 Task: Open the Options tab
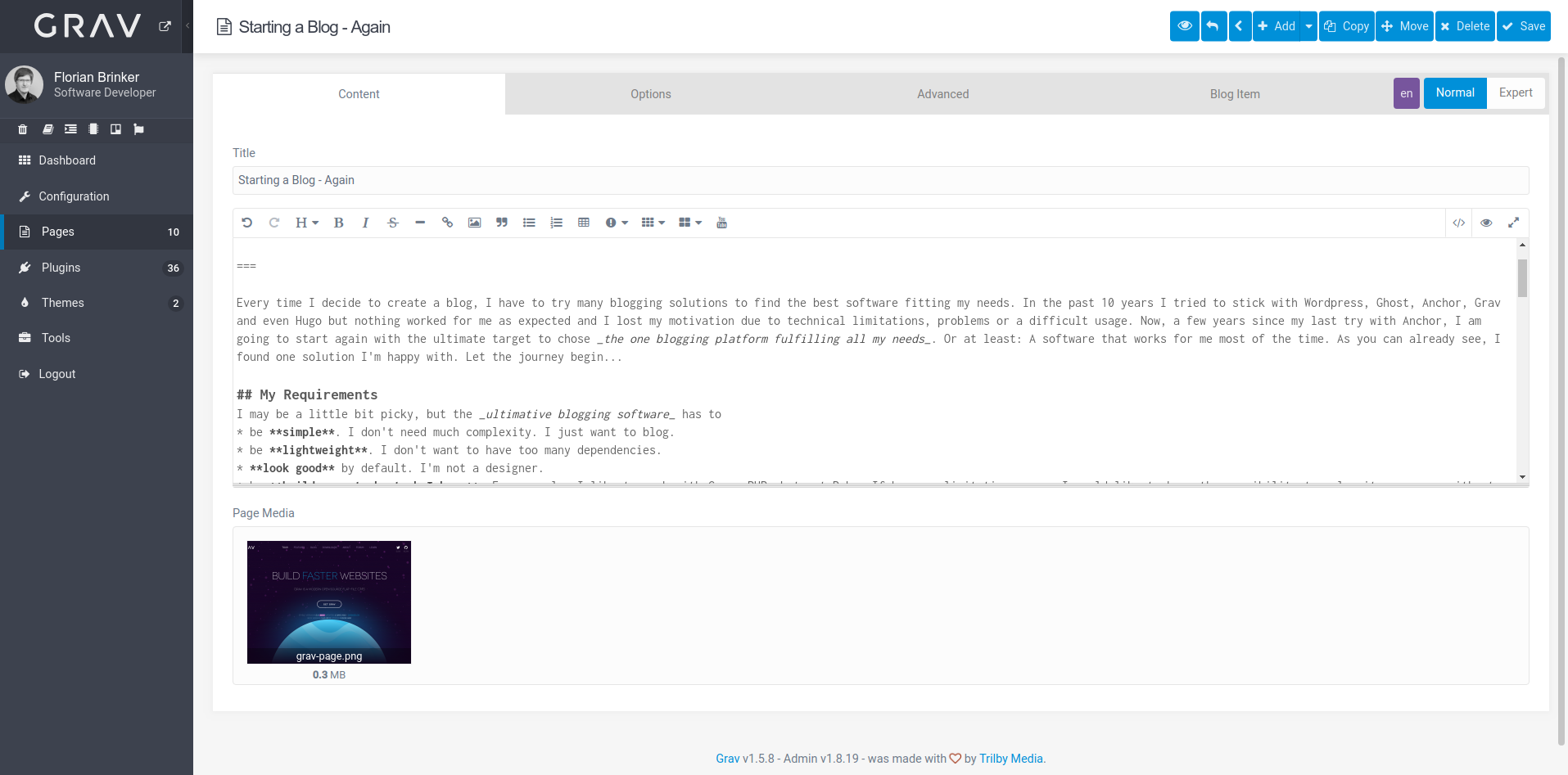(651, 94)
